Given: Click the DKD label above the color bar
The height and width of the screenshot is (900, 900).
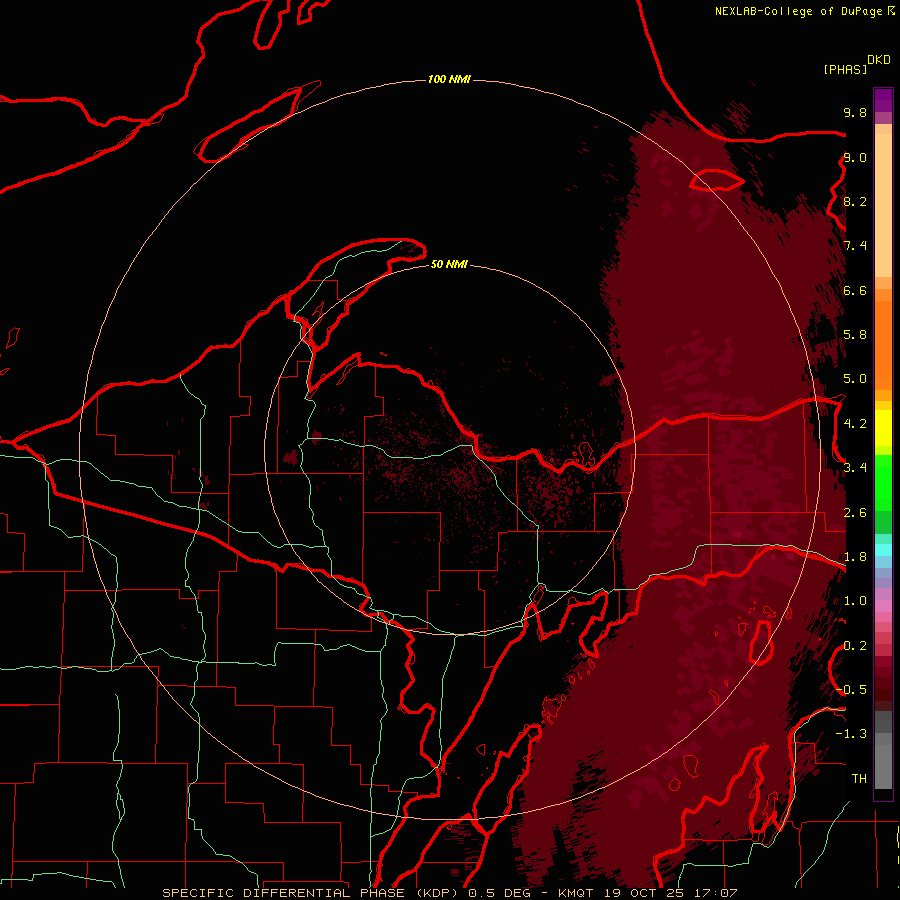Looking at the screenshot, I should click(x=879, y=60).
